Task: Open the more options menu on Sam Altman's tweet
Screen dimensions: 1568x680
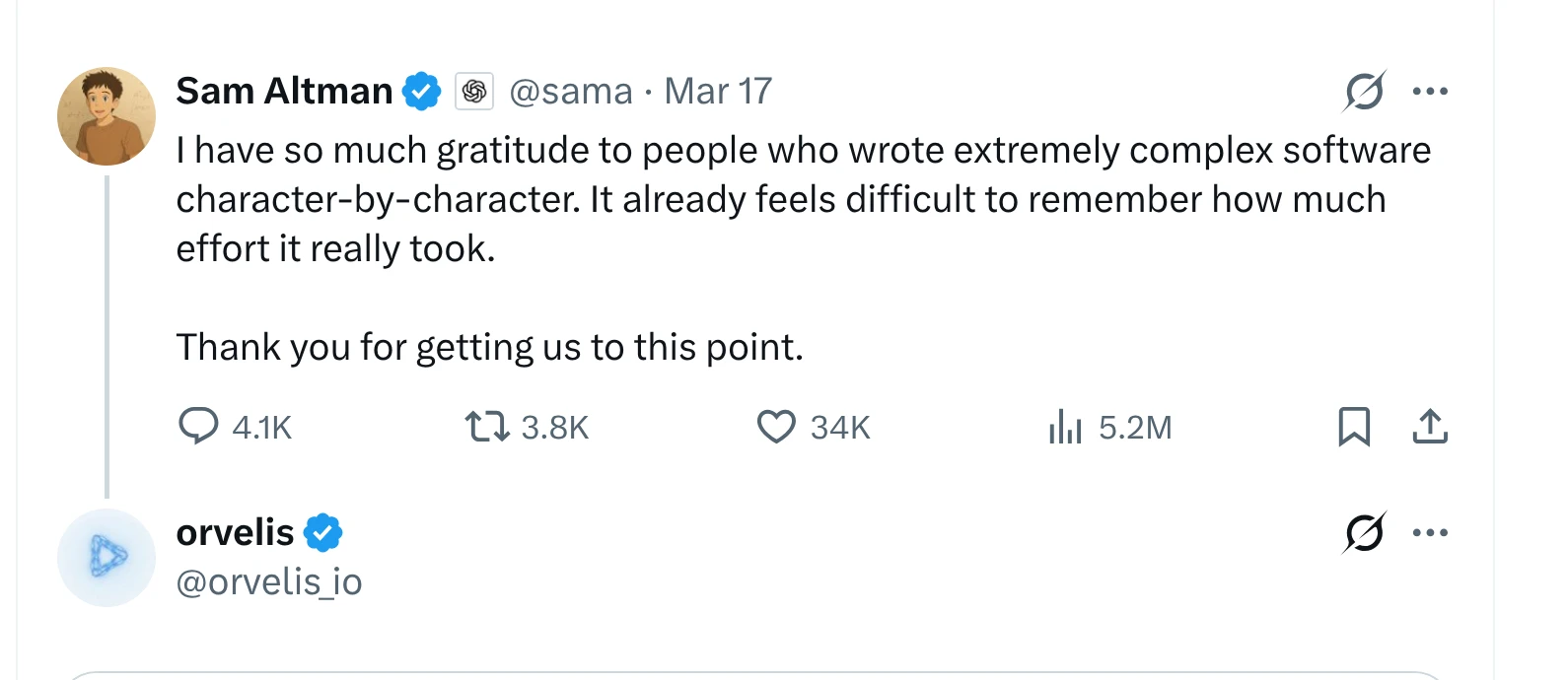Action: (1430, 92)
